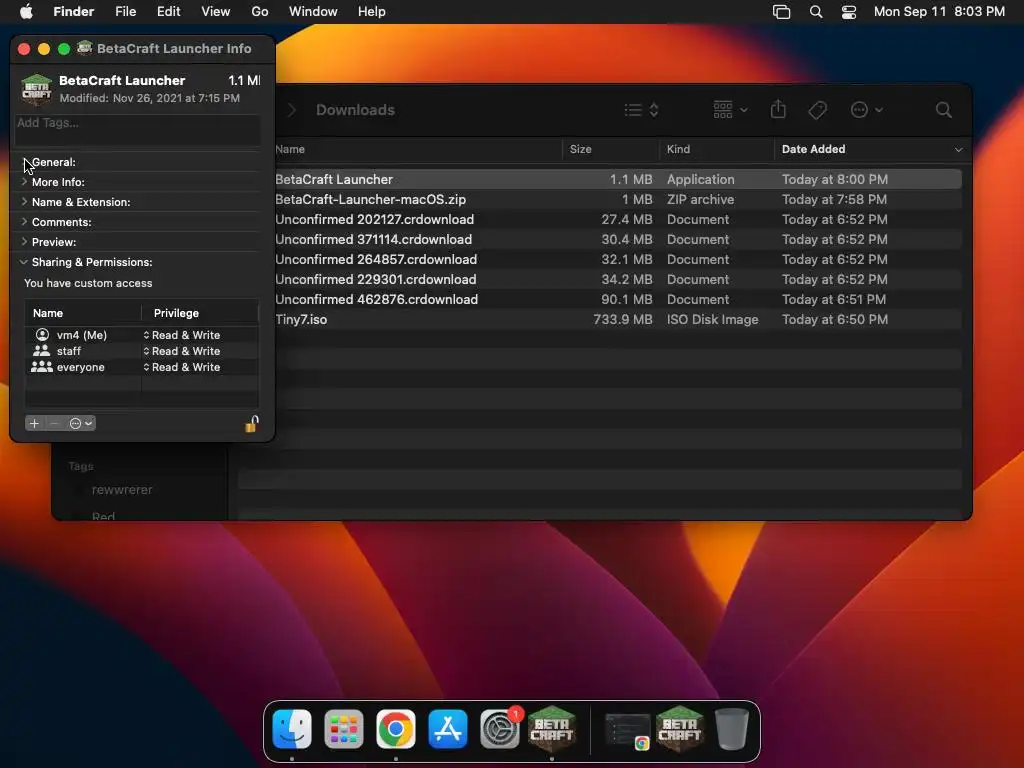Open the Edit menu
The image size is (1024, 768).
coord(168,12)
